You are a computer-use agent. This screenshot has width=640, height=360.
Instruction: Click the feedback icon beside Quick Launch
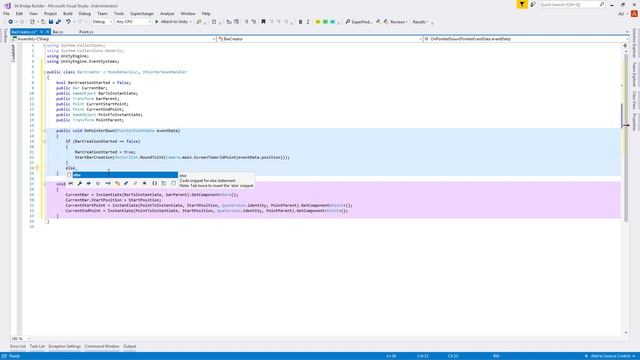point(533,4)
